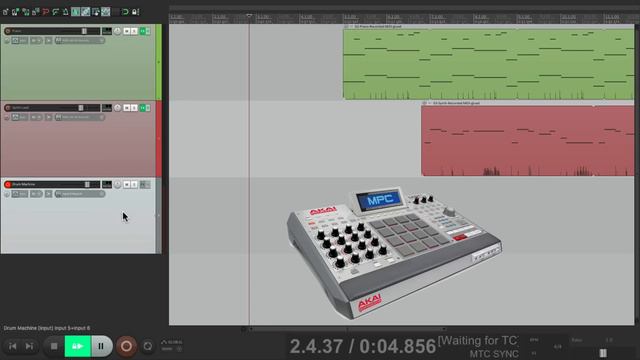Screen dimensions: 640x360
Task: Click the transport Stop button
Action: [54, 346]
